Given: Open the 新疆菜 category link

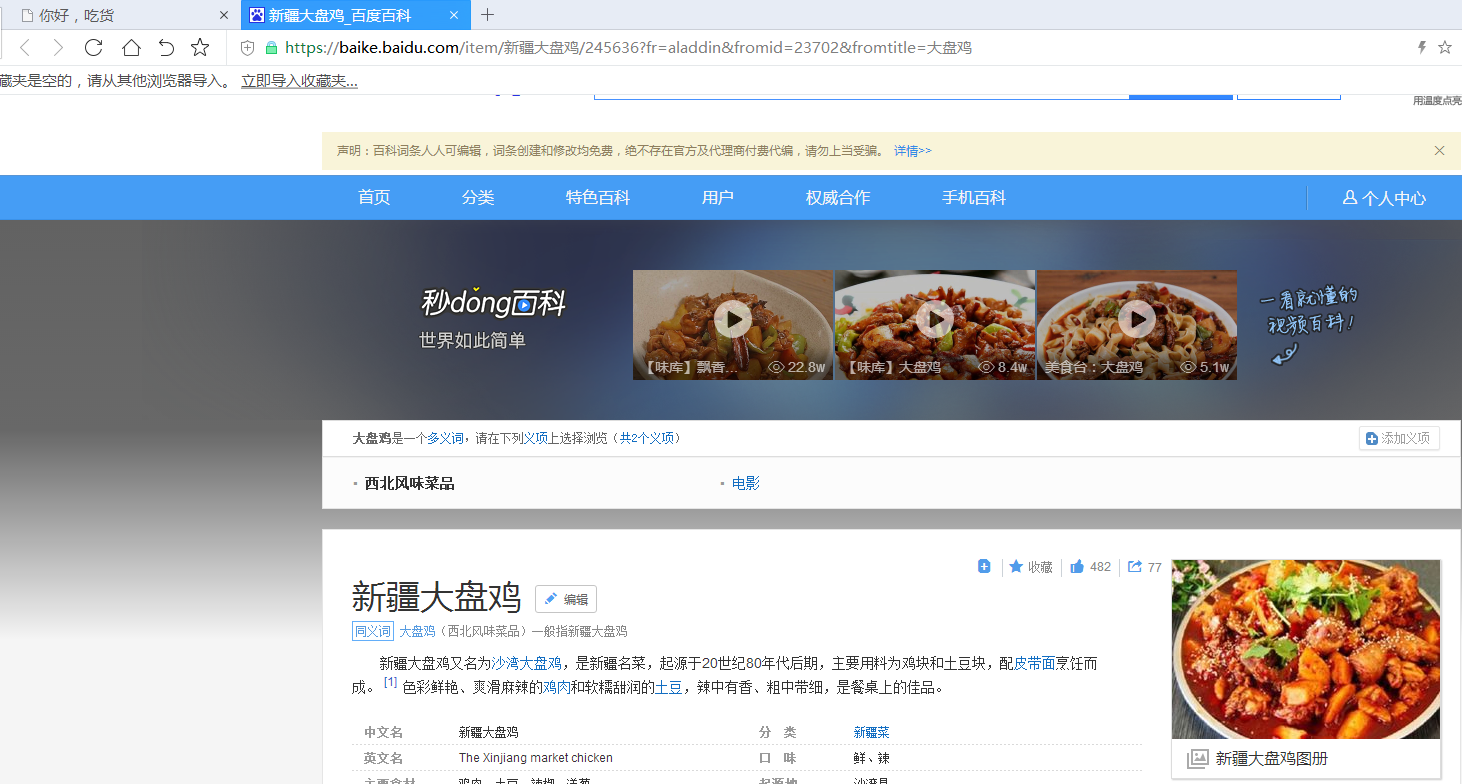Looking at the screenshot, I should click(871, 733).
